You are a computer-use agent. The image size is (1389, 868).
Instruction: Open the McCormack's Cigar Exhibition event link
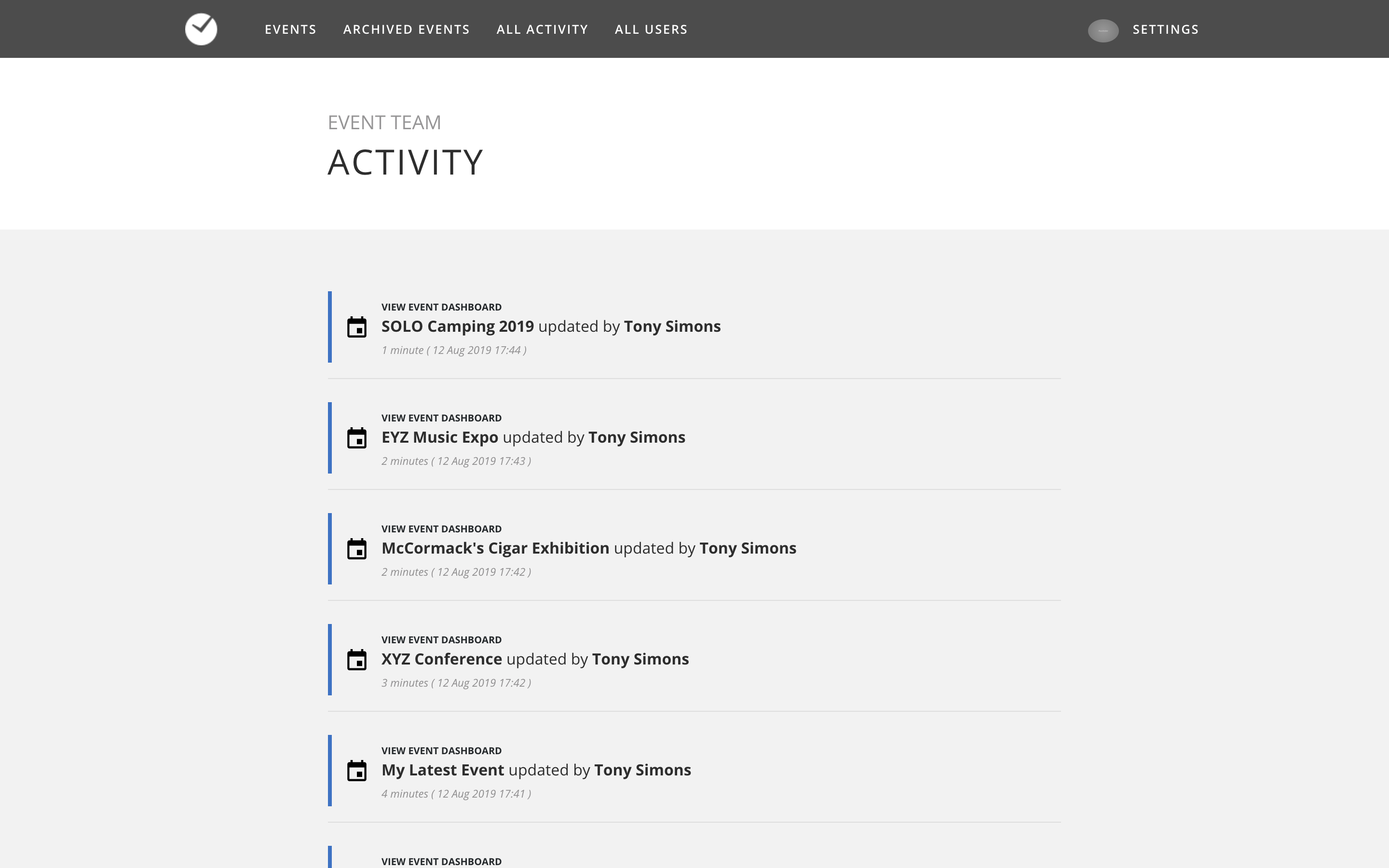coord(495,548)
